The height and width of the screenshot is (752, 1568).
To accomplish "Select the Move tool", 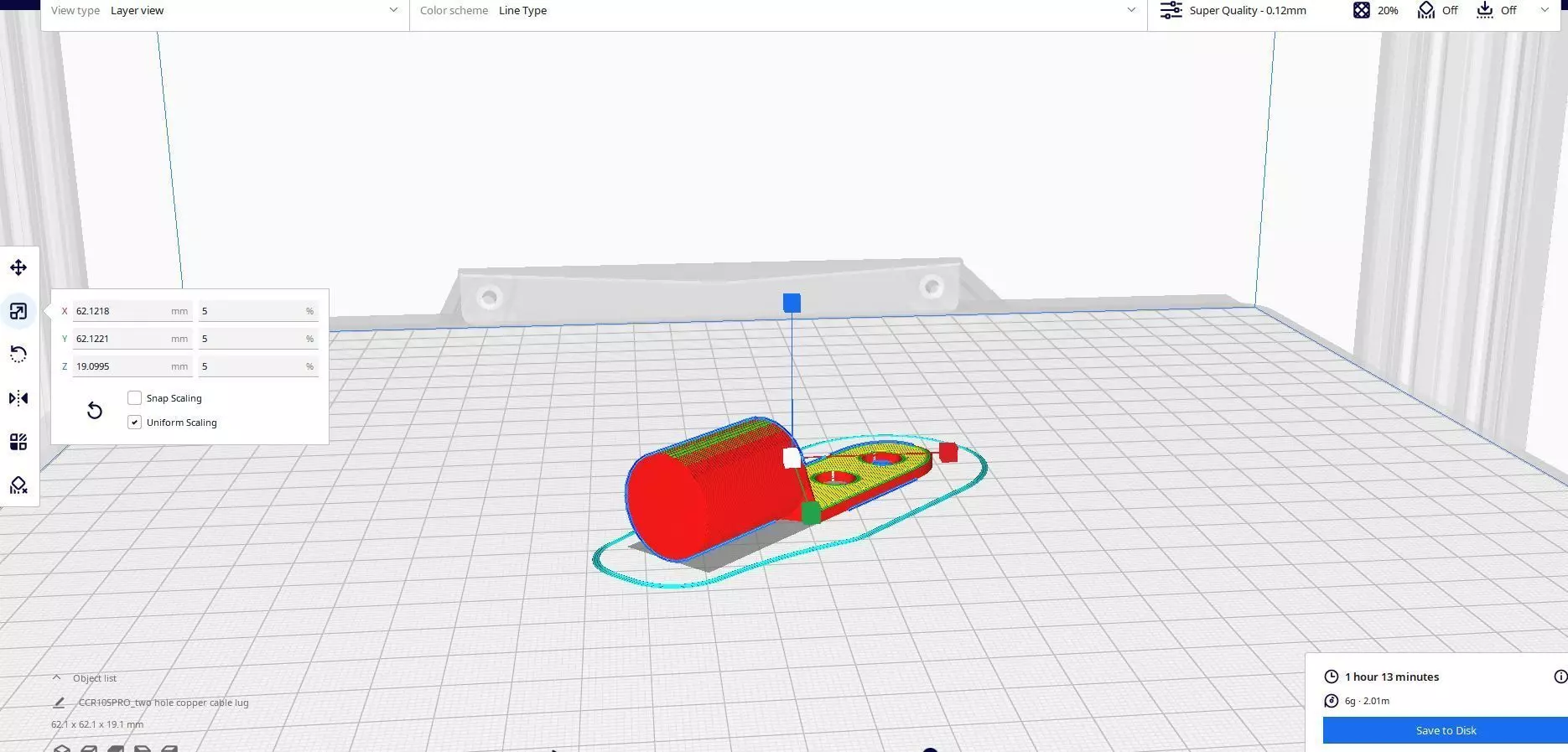I will (x=18, y=267).
